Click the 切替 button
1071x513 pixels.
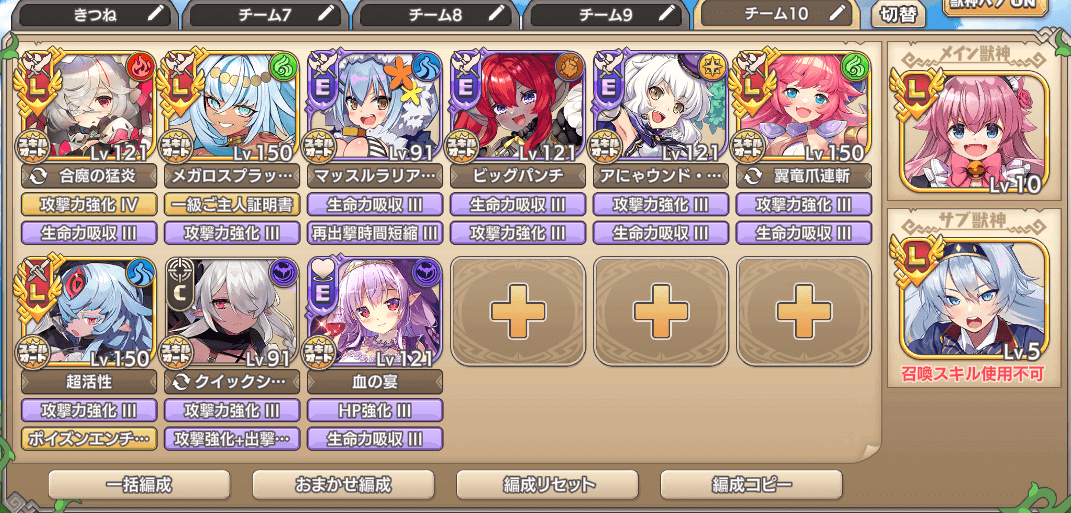click(898, 15)
